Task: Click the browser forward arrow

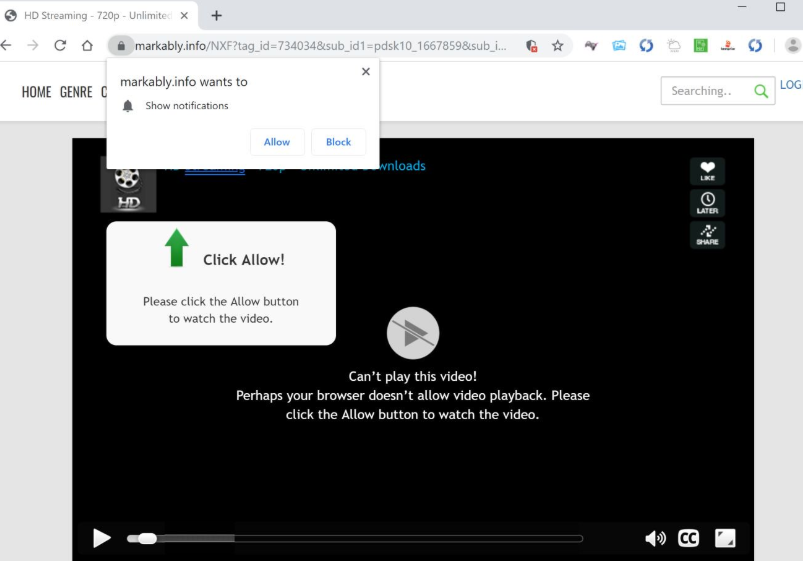Action: pyautogui.click(x=33, y=46)
